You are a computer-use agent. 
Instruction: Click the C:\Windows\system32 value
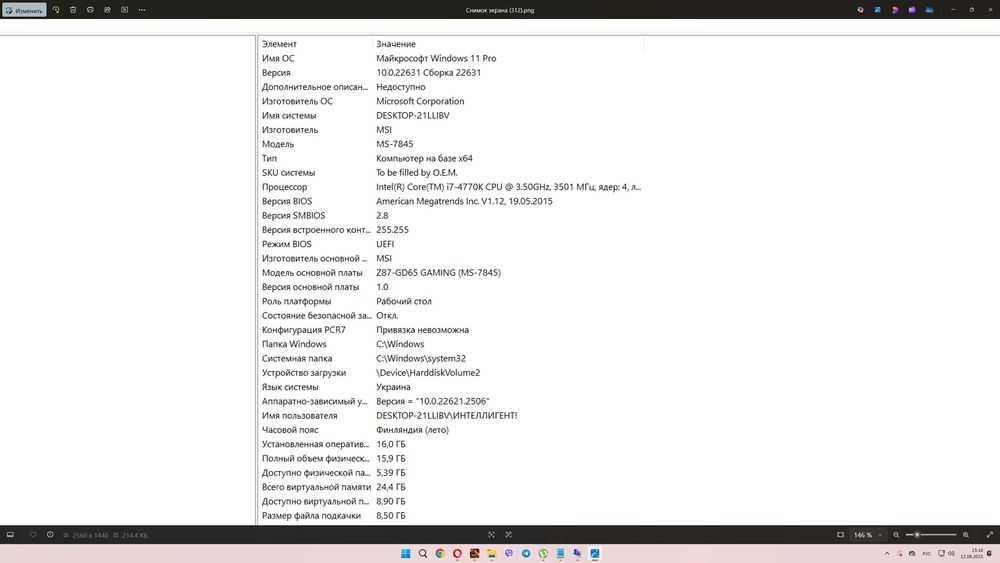[421, 358]
